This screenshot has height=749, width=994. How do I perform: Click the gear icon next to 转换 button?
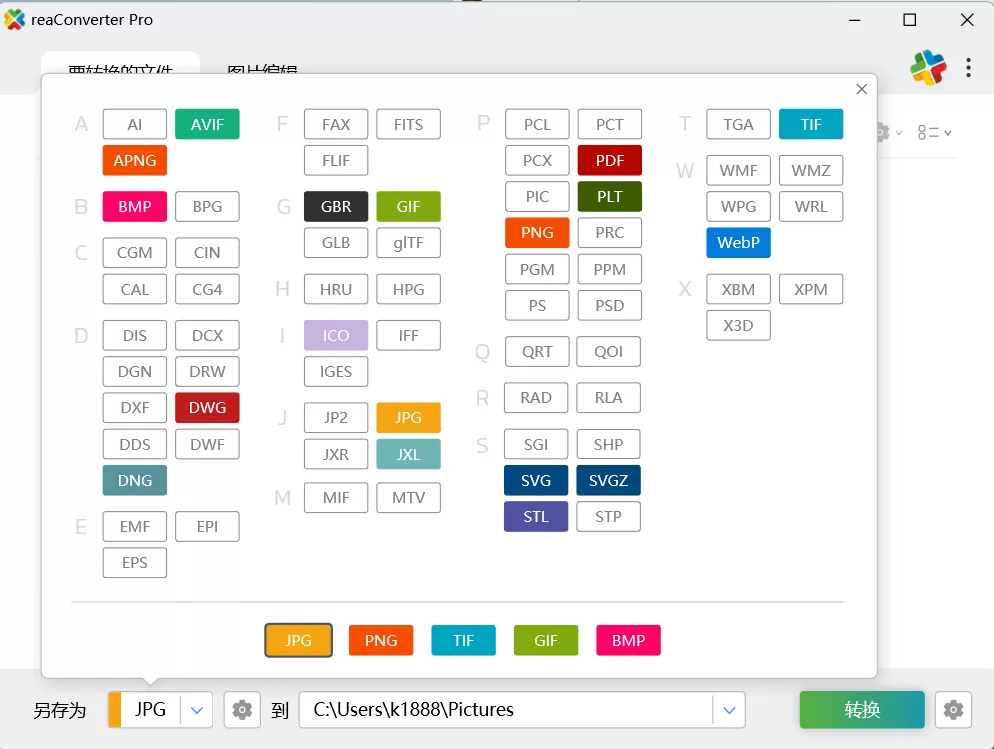[x=953, y=709]
